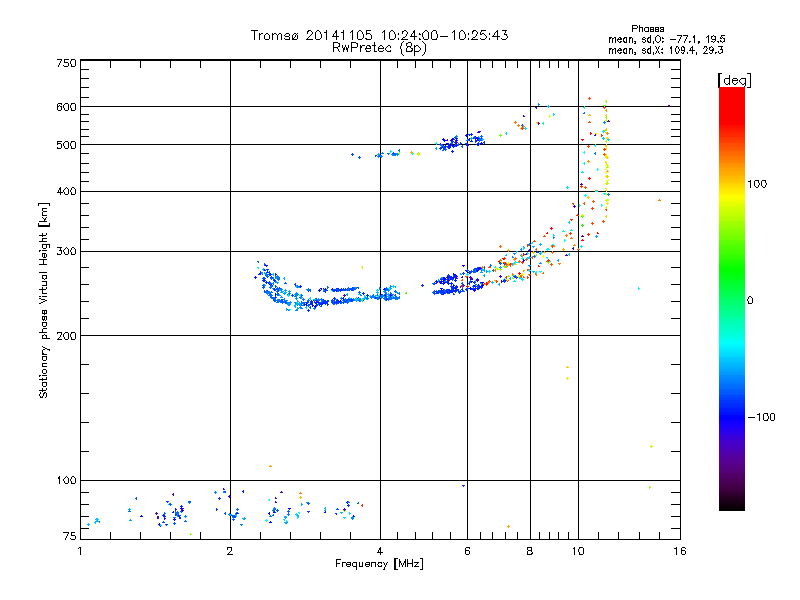Click the colorbar tick label '-100'
Viewport: 800px width, 600px height.
click(x=761, y=417)
